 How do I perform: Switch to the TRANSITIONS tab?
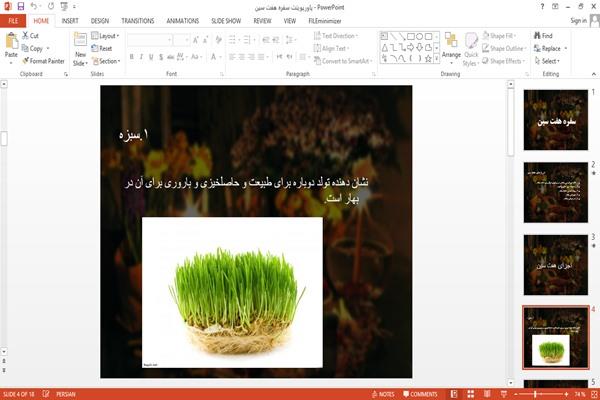138,21
